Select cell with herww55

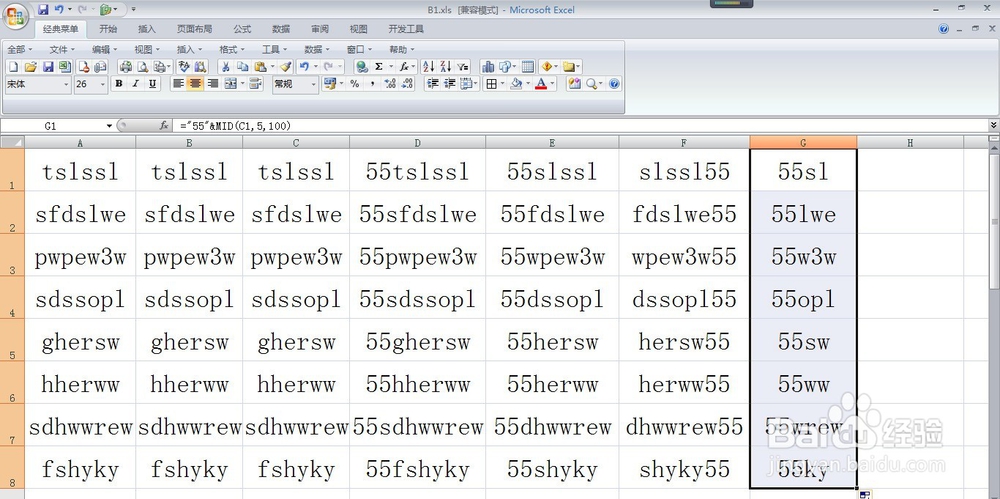684,383
